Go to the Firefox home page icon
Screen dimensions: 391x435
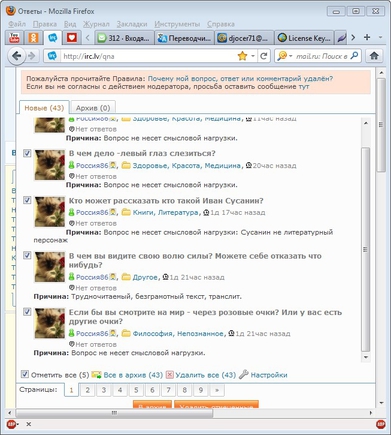[x=374, y=56]
